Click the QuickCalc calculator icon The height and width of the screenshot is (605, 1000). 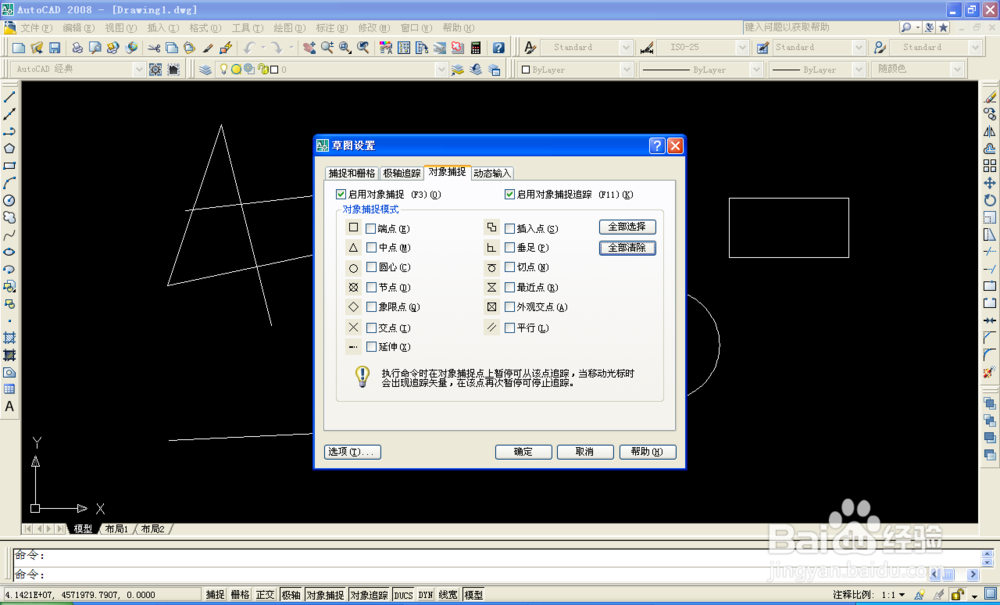coord(476,48)
